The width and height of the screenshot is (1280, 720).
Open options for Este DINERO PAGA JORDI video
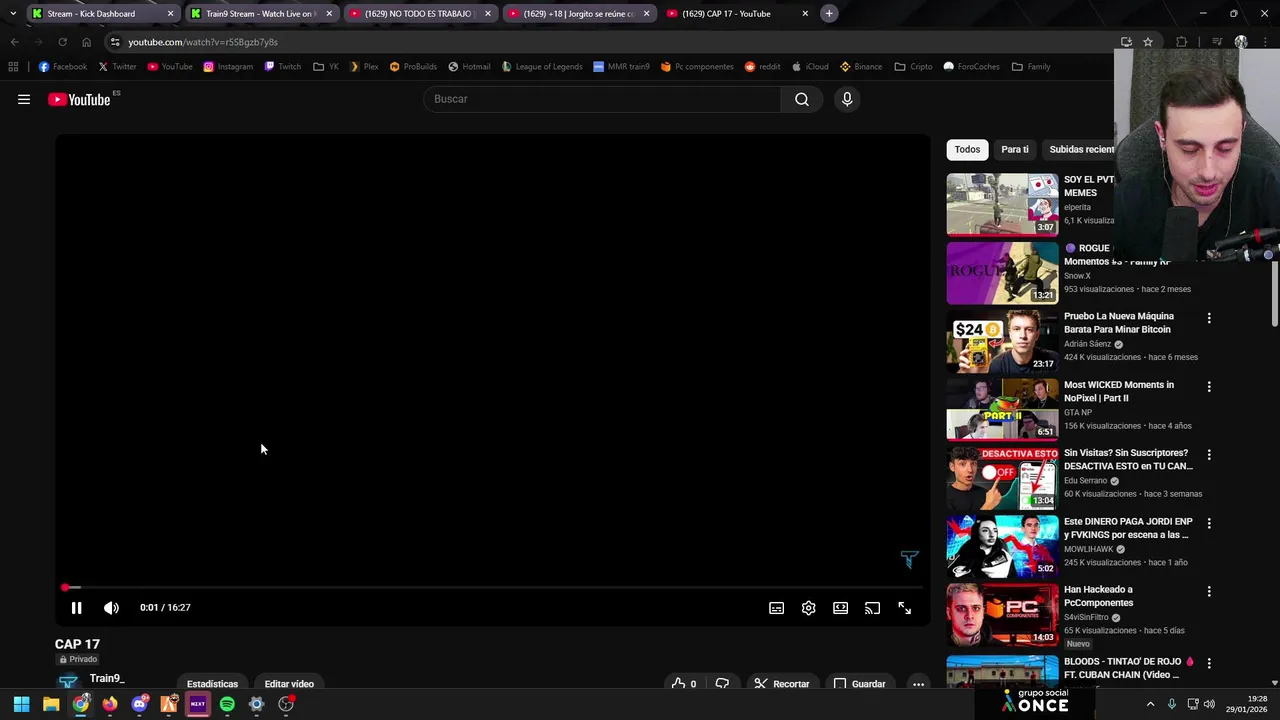point(1209,523)
